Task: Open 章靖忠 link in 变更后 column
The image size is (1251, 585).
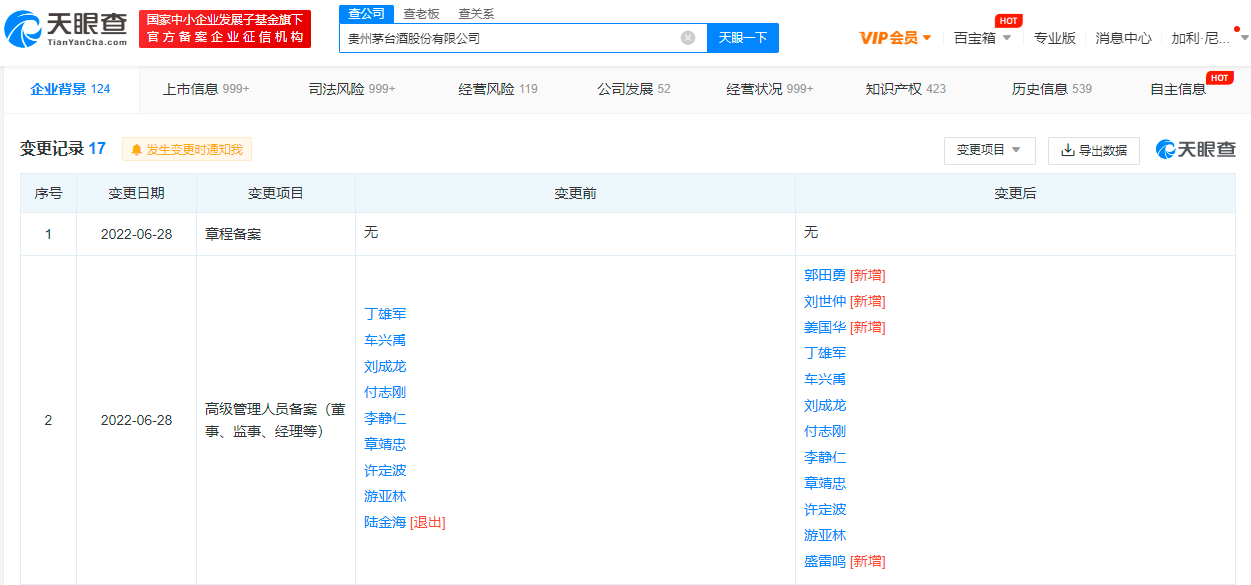Action: (825, 483)
